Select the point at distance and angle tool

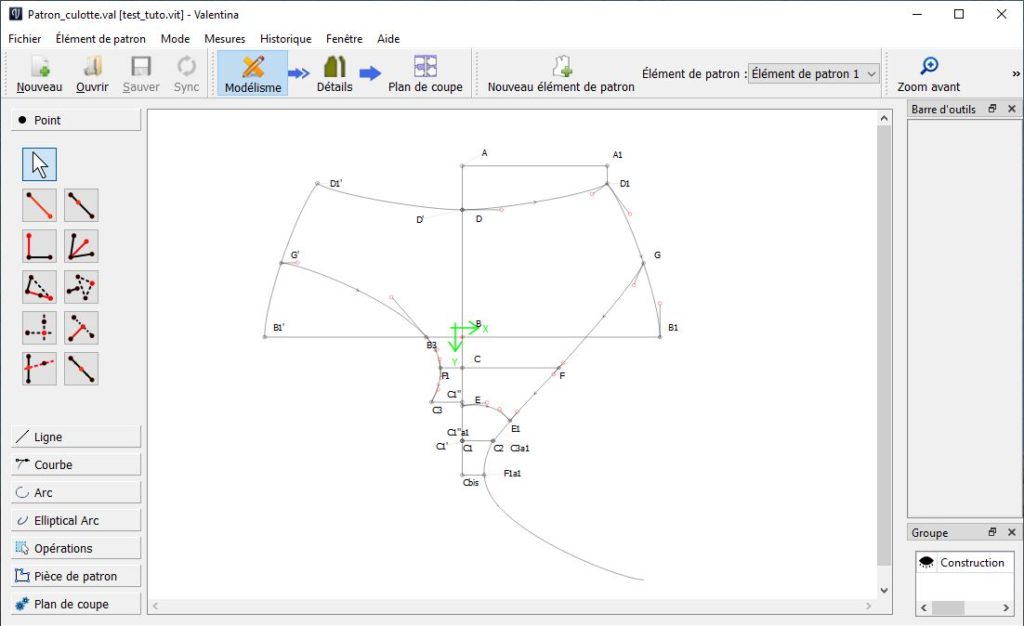pyautogui.click(x=39, y=205)
